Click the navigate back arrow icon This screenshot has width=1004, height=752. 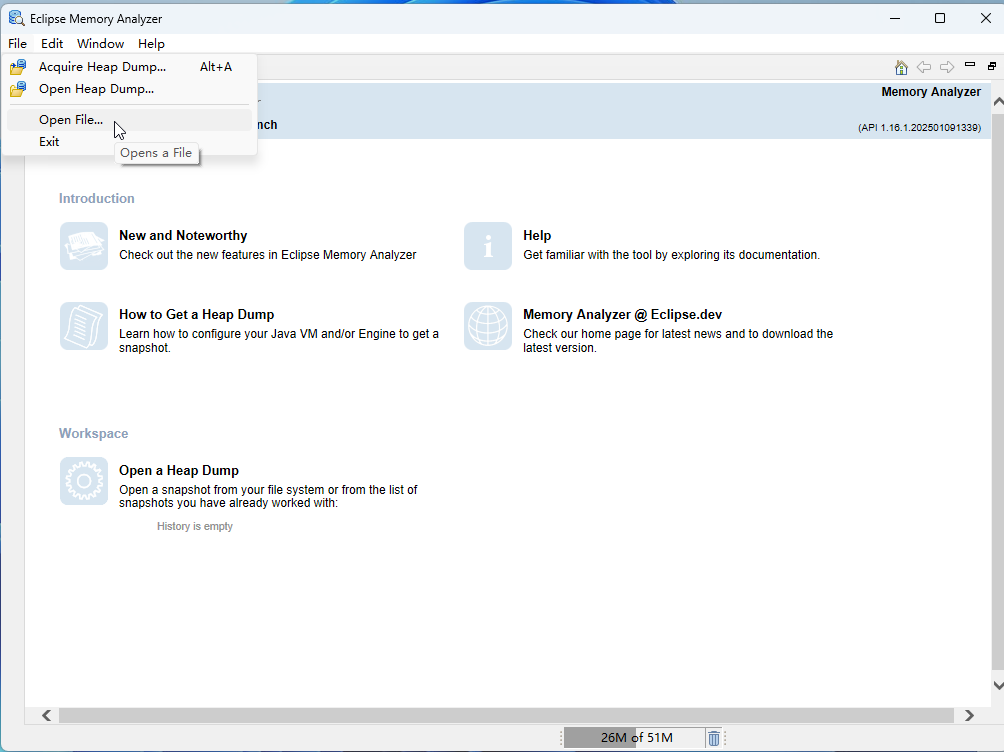coord(923,67)
